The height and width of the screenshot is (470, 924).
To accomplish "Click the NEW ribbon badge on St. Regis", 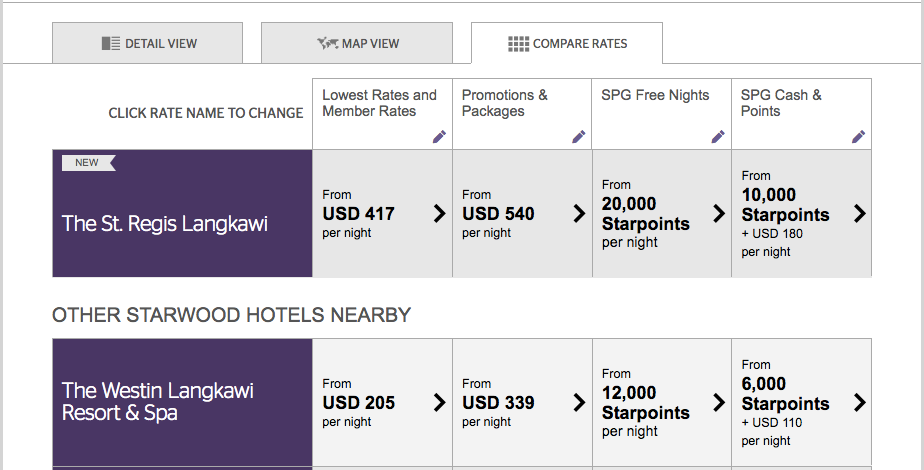I will coord(88,162).
